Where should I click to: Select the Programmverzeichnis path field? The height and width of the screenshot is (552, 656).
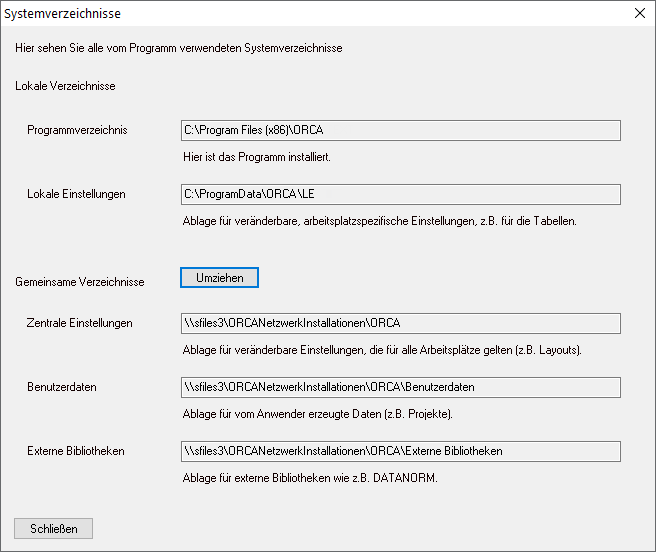point(401,131)
